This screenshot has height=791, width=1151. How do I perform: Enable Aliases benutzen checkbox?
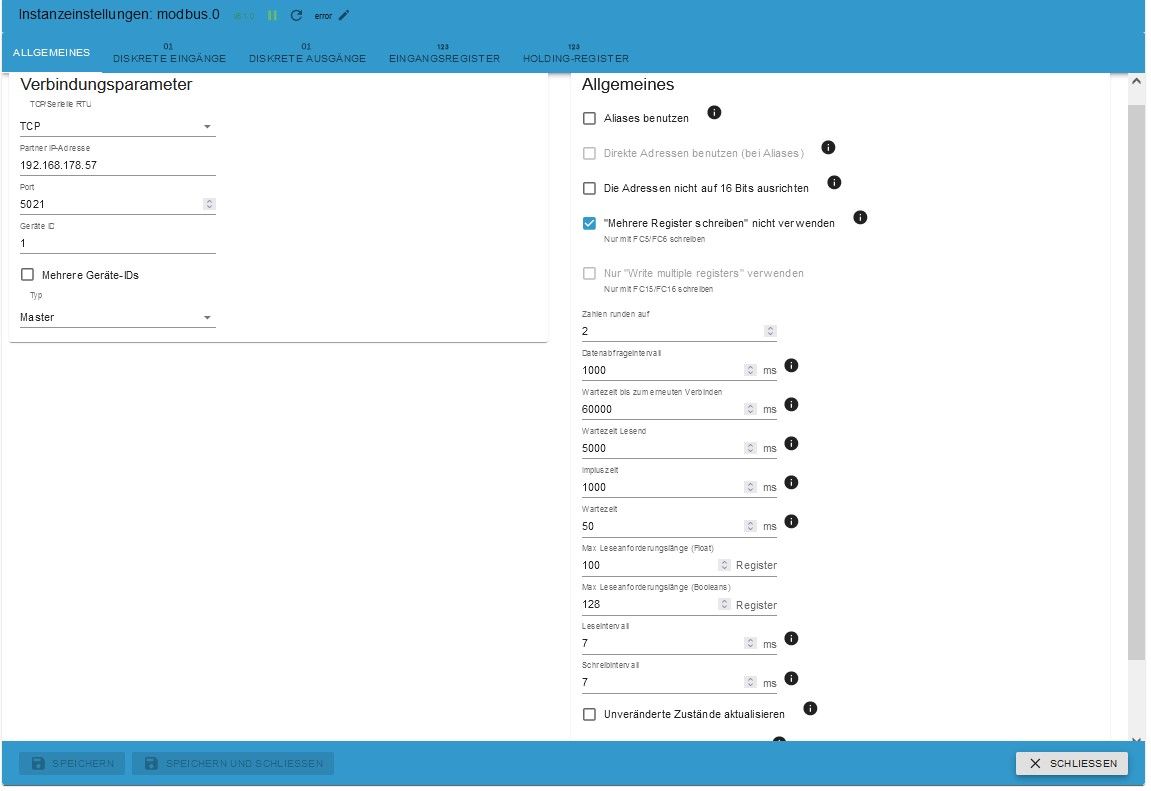coord(589,118)
